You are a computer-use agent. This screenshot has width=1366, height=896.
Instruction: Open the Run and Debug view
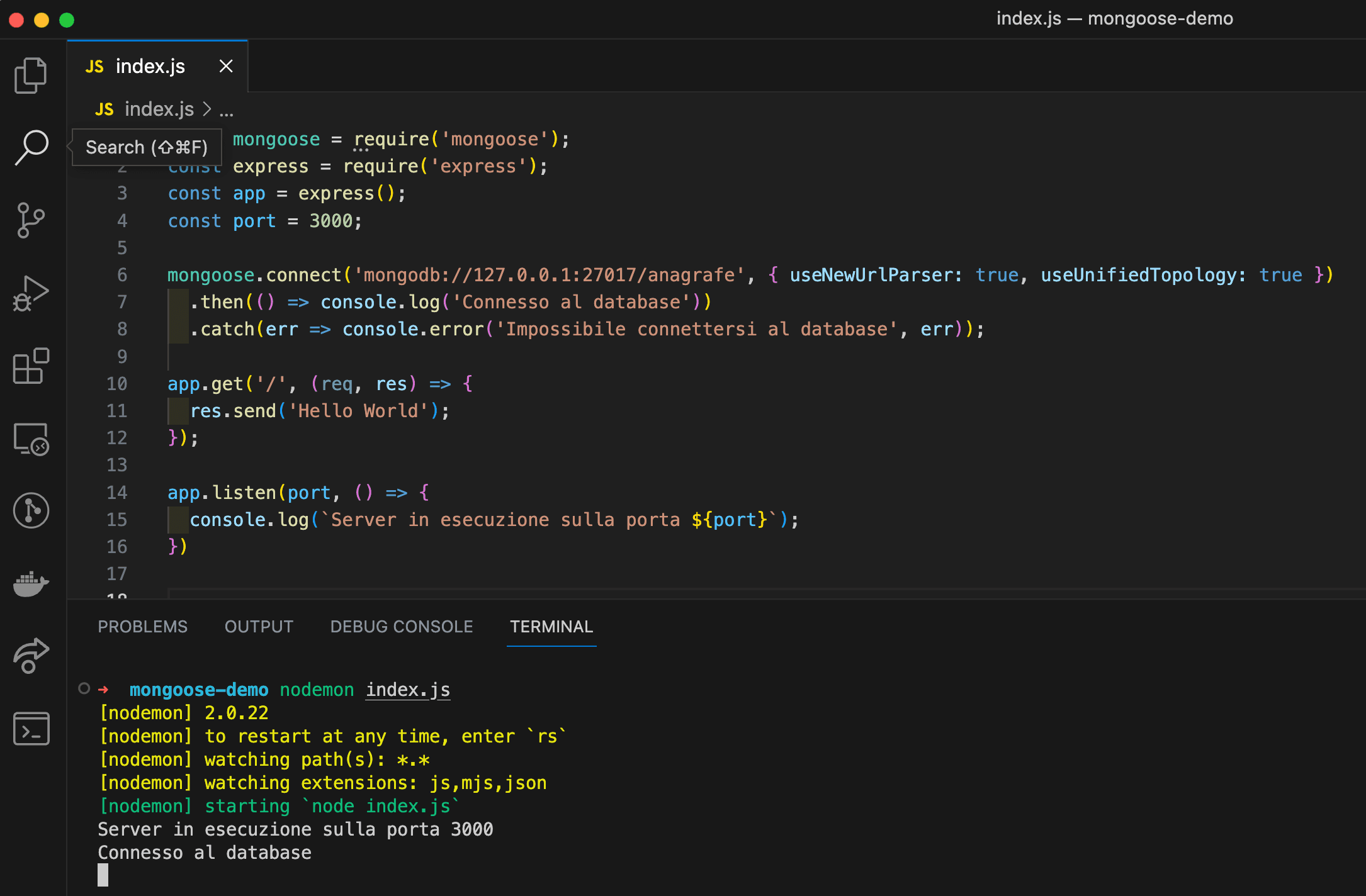31,293
